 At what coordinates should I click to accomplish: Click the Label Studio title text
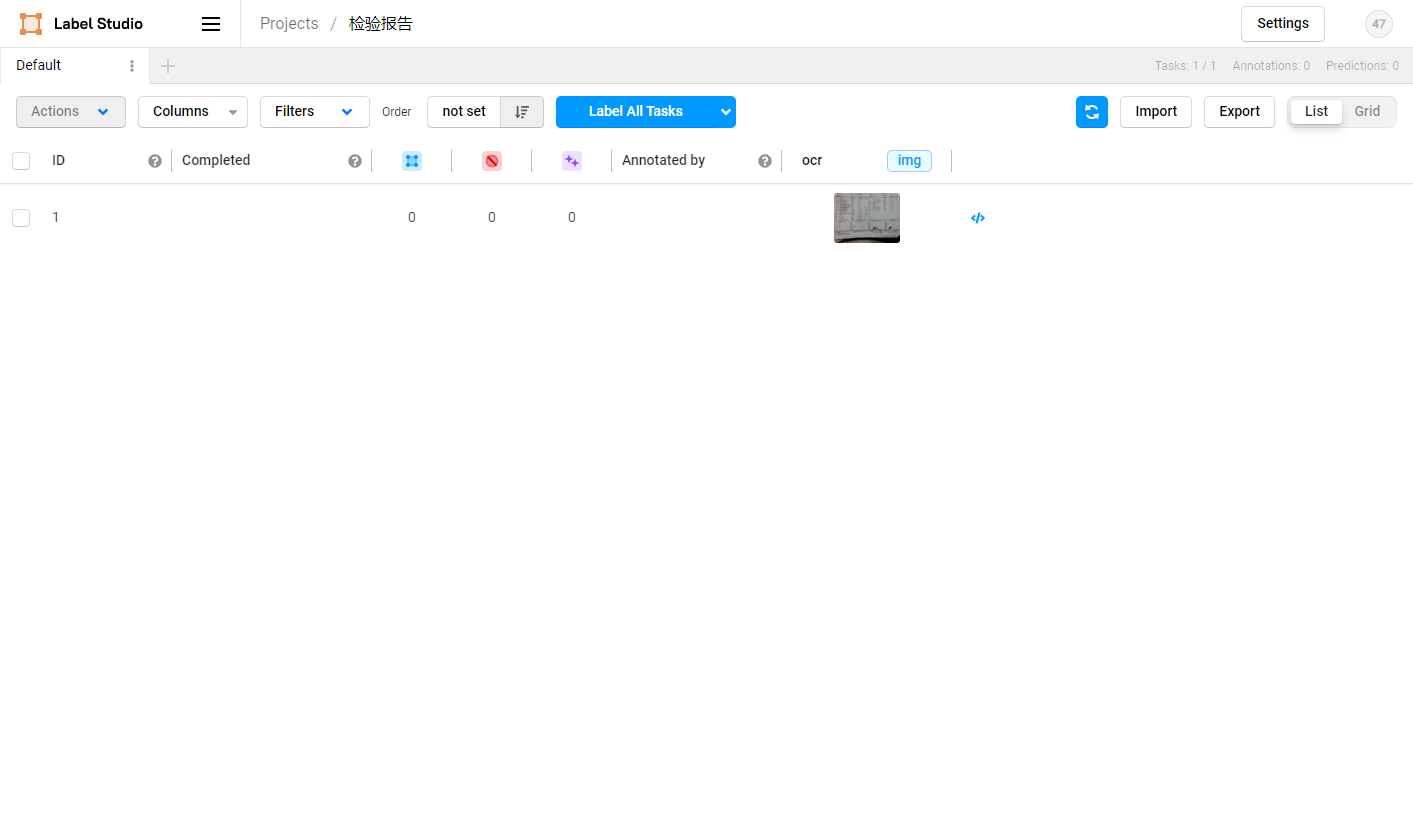tap(98, 24)
